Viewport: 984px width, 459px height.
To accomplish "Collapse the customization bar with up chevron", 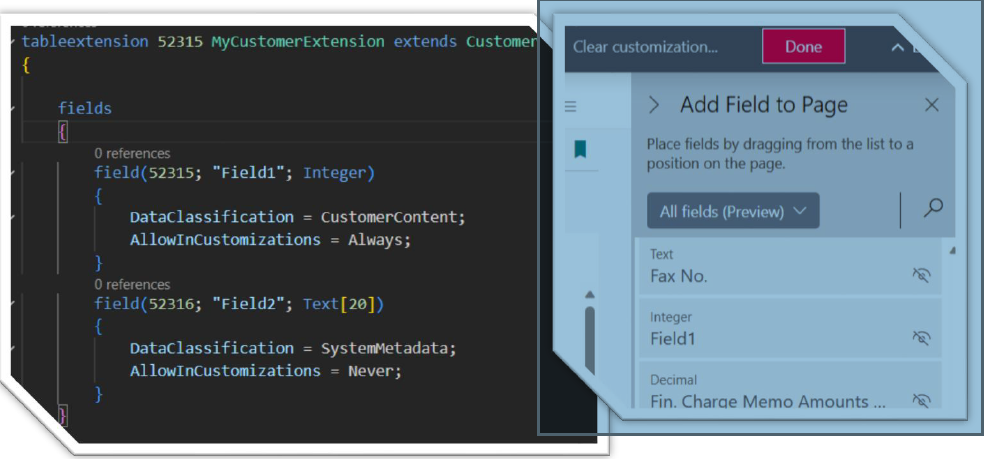I will [x=898, y=48].
